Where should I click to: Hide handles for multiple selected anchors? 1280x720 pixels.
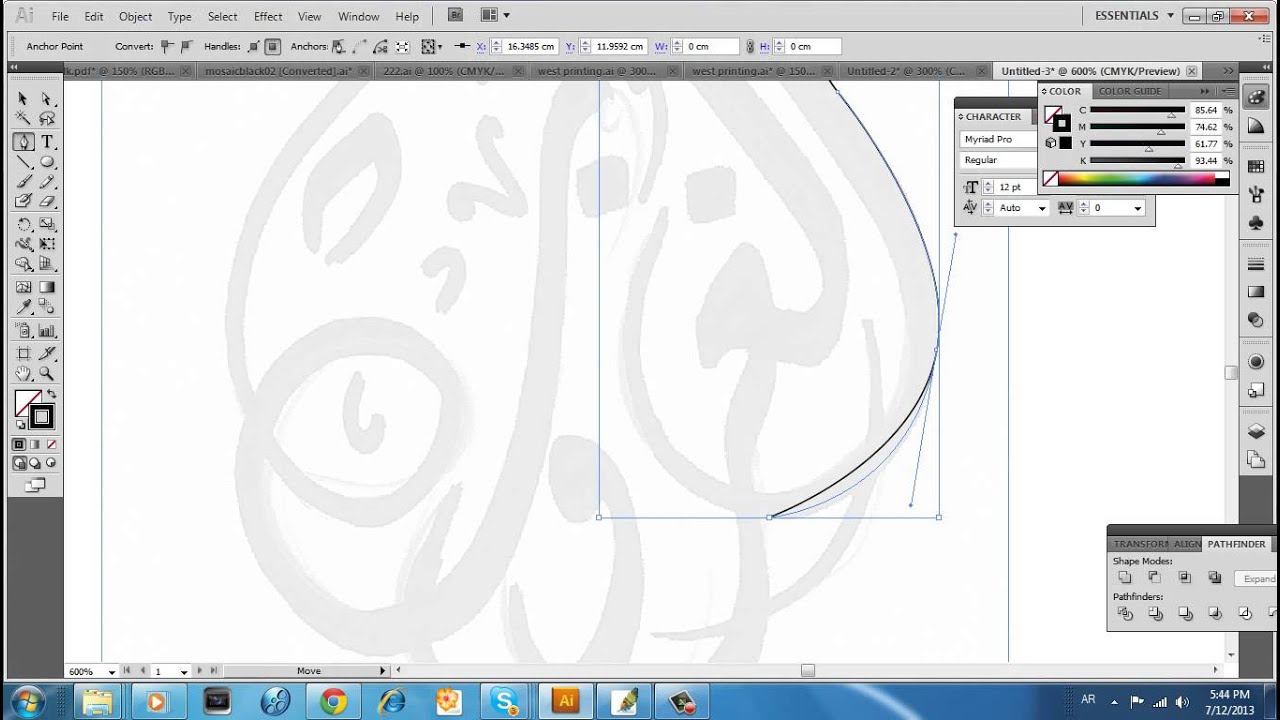[x=272, y=47]
